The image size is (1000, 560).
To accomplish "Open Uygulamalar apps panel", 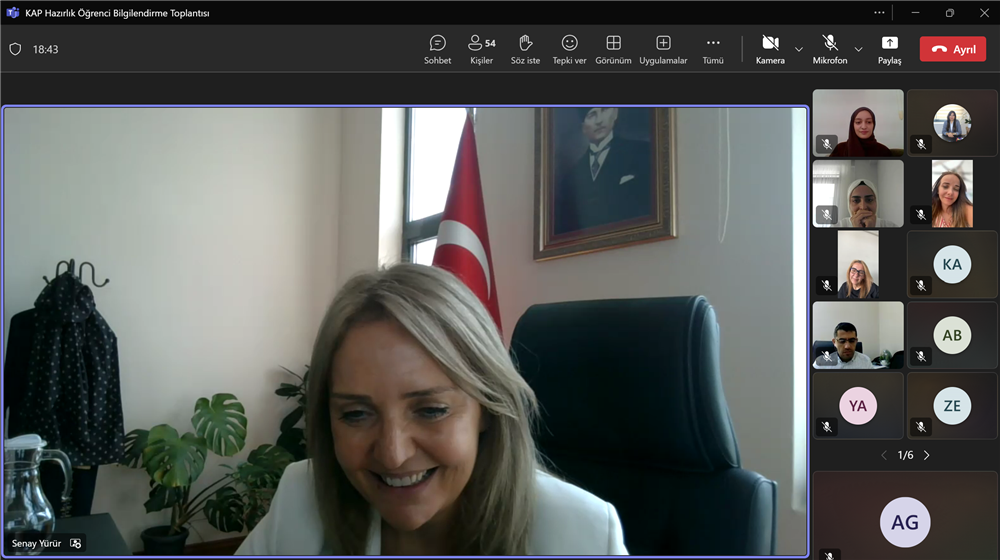I will coord(663,49).
